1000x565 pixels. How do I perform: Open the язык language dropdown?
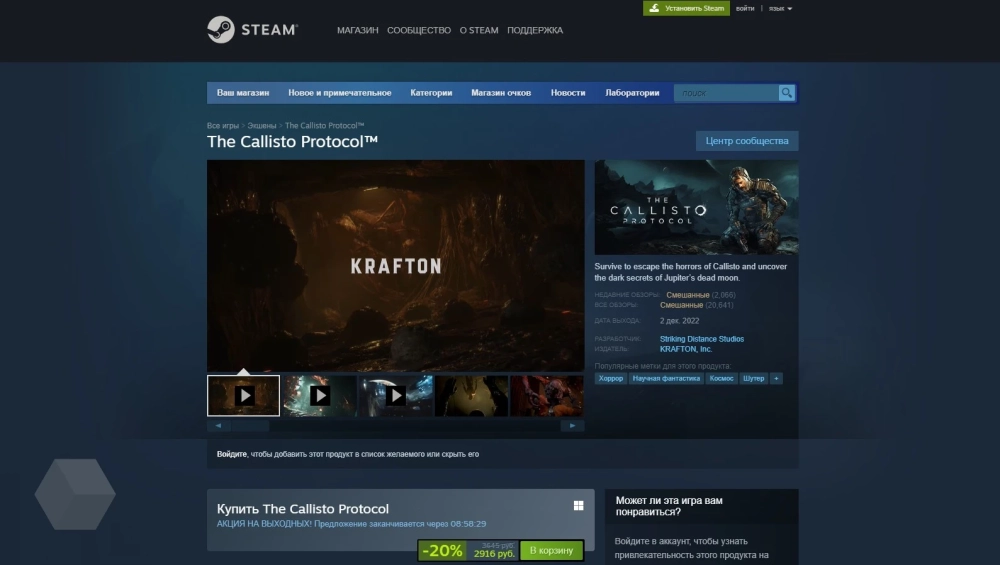click(780, 8)
